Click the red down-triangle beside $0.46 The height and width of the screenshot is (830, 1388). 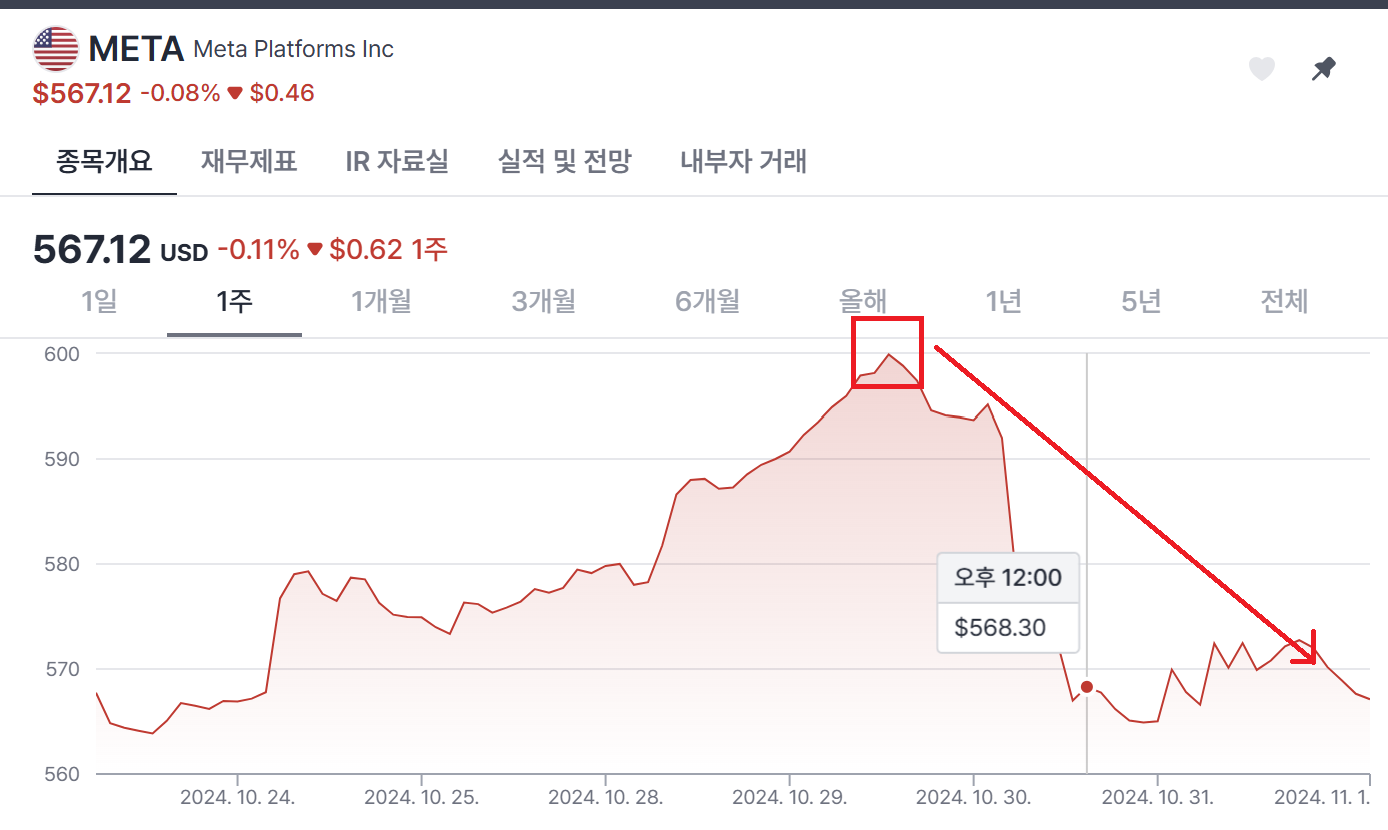tap(236, 92)
